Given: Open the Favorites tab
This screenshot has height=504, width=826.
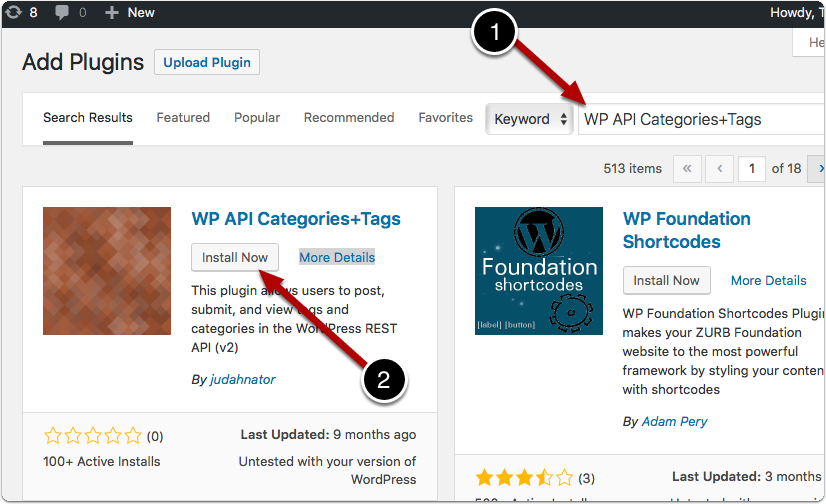Looking at the screenshot, I should pyautogui.click(x=445, y=117).
